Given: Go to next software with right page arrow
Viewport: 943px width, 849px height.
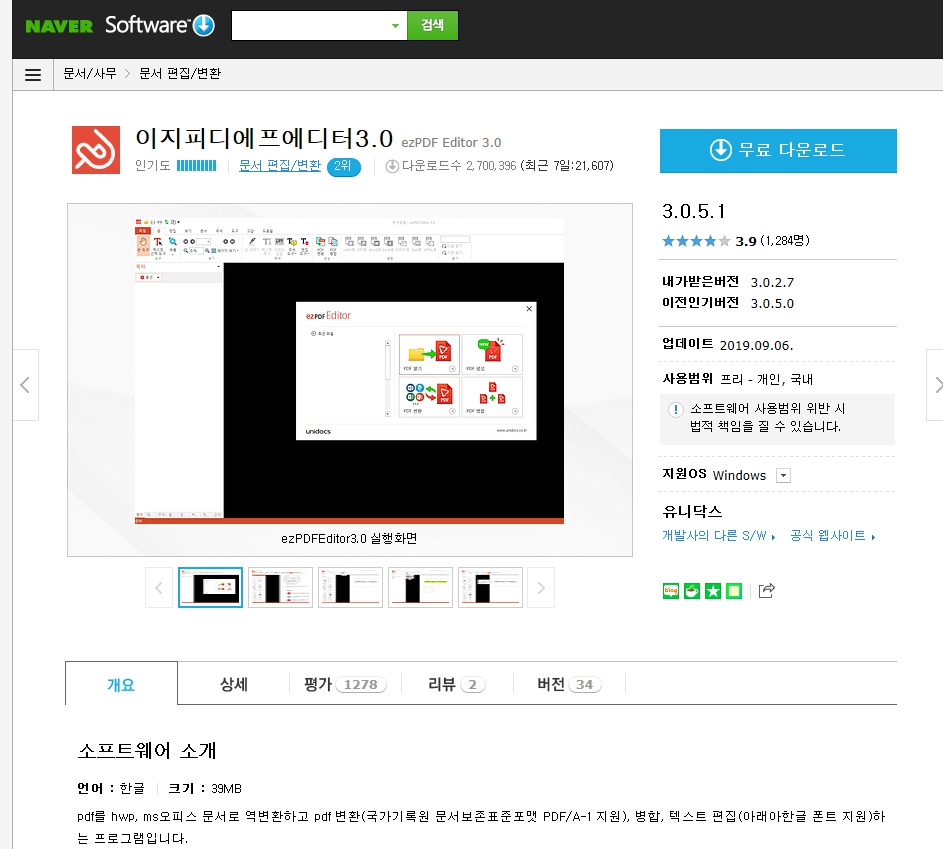Looking at the screenshot, I should click(935, 385).
